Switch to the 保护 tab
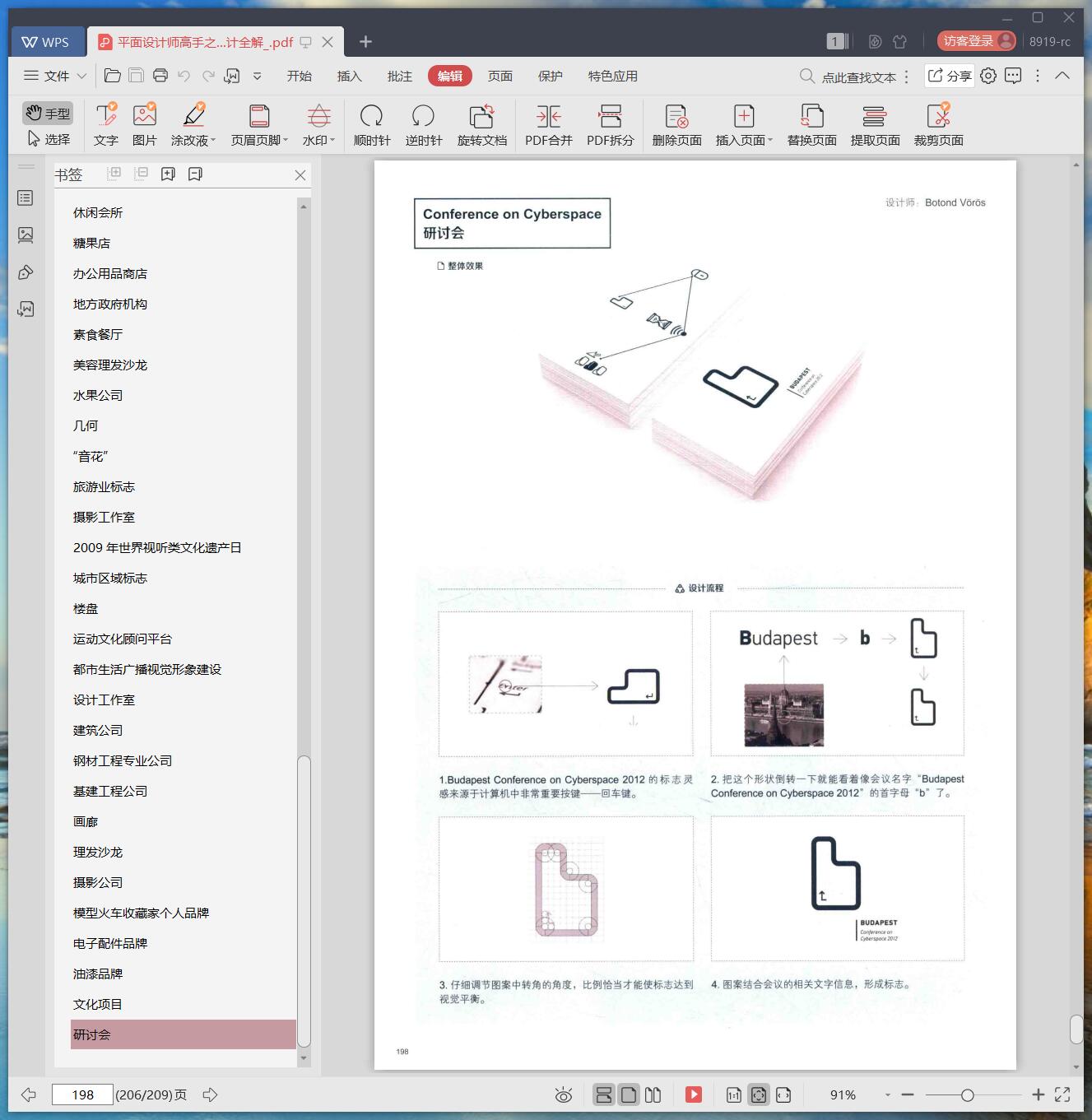 (x=550, y=76)
